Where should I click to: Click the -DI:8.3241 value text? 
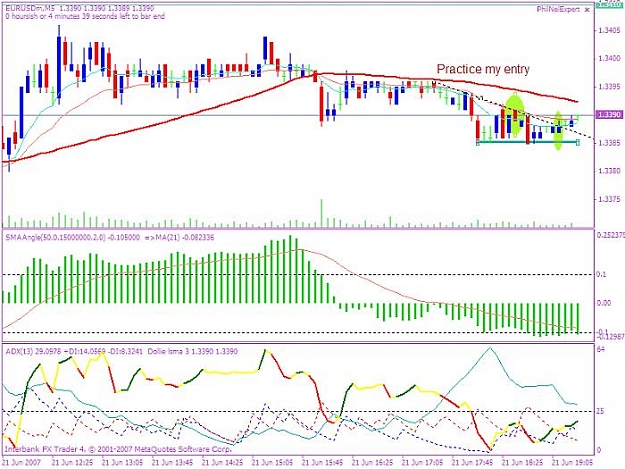125,351
